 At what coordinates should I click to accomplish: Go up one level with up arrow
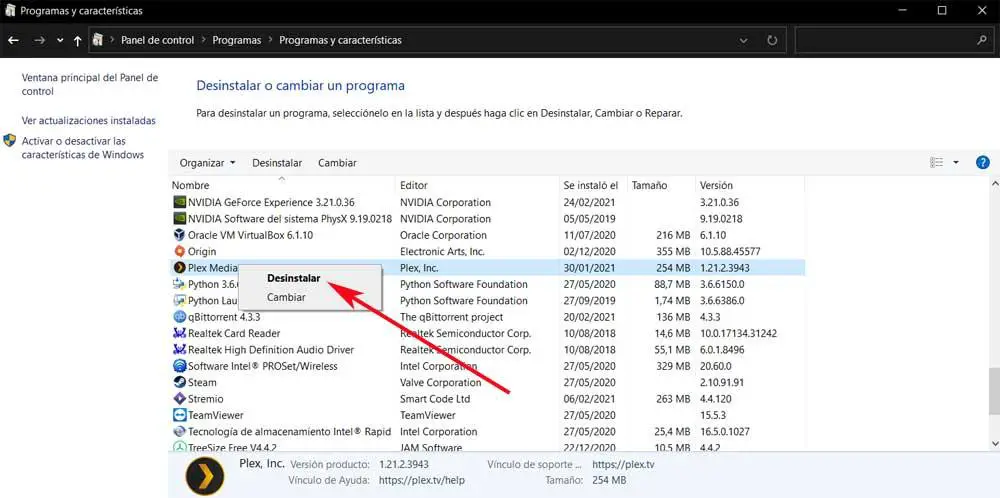[x=77, y=41]
